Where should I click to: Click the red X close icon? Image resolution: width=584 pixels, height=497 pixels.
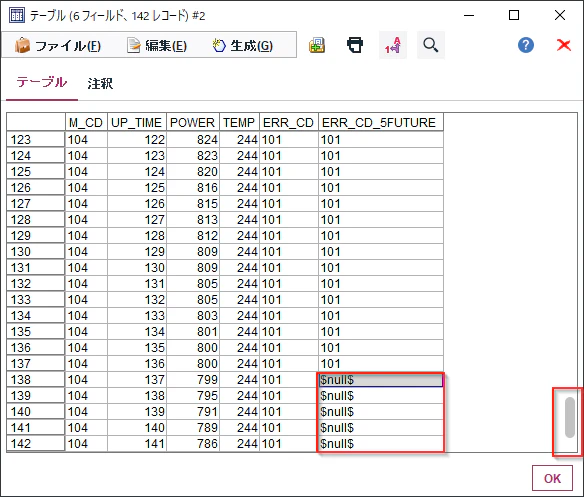[x=564, y=45]
